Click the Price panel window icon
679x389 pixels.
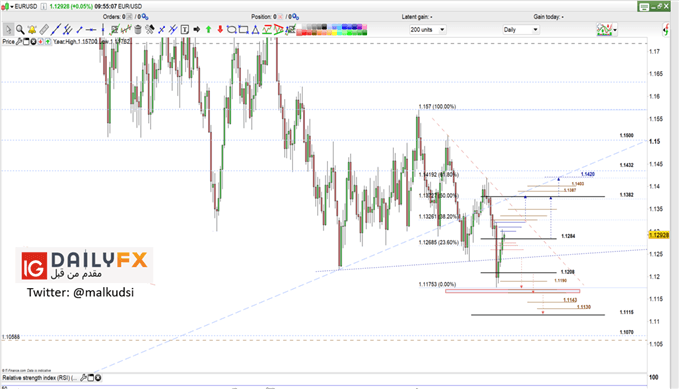26,42
